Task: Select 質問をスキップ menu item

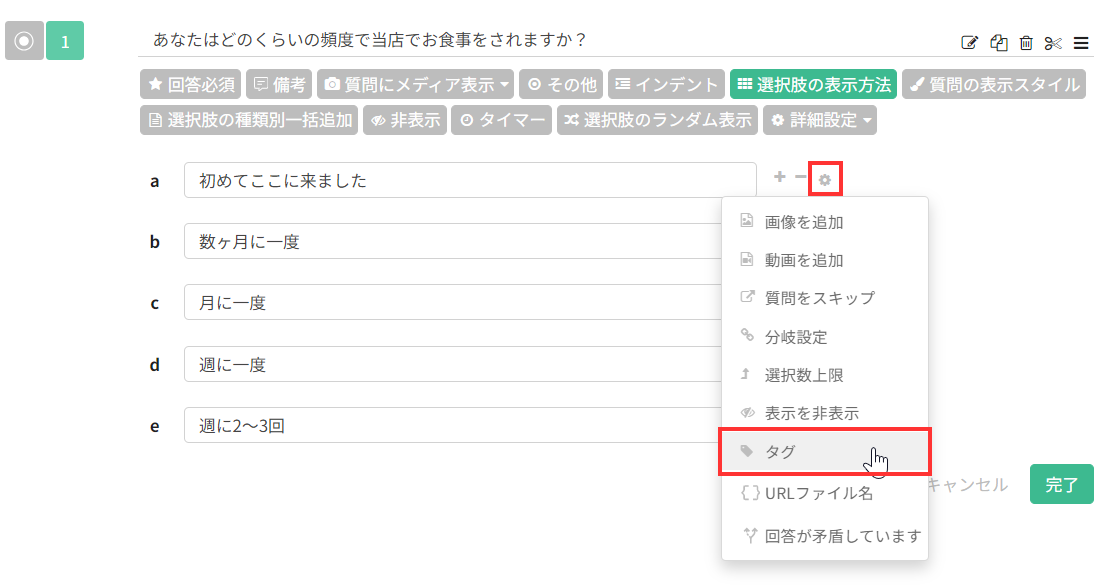Action: (x=825, y=298)
